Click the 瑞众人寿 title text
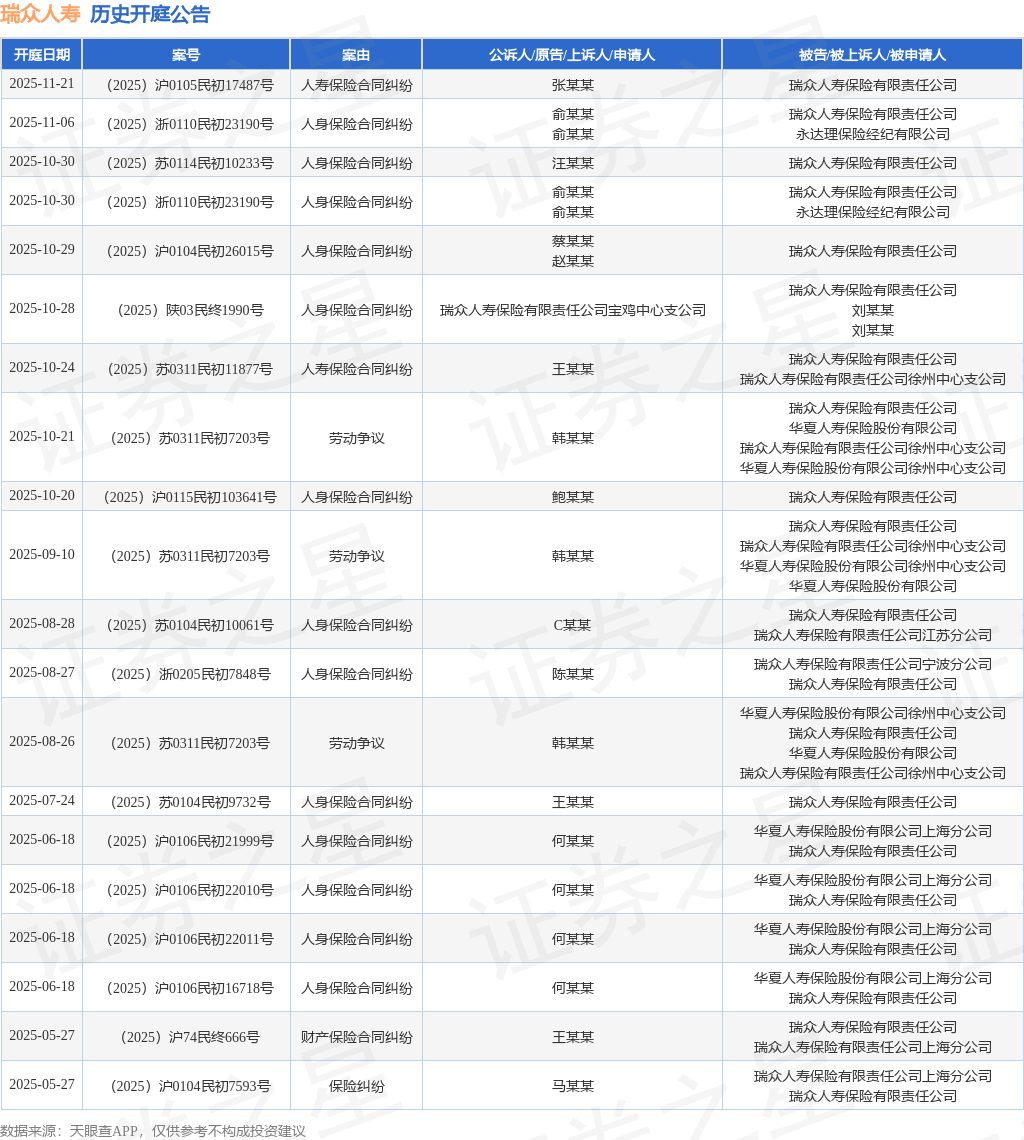The width and height of the screenshot is (1024, 1140). [x=40, y=14]
